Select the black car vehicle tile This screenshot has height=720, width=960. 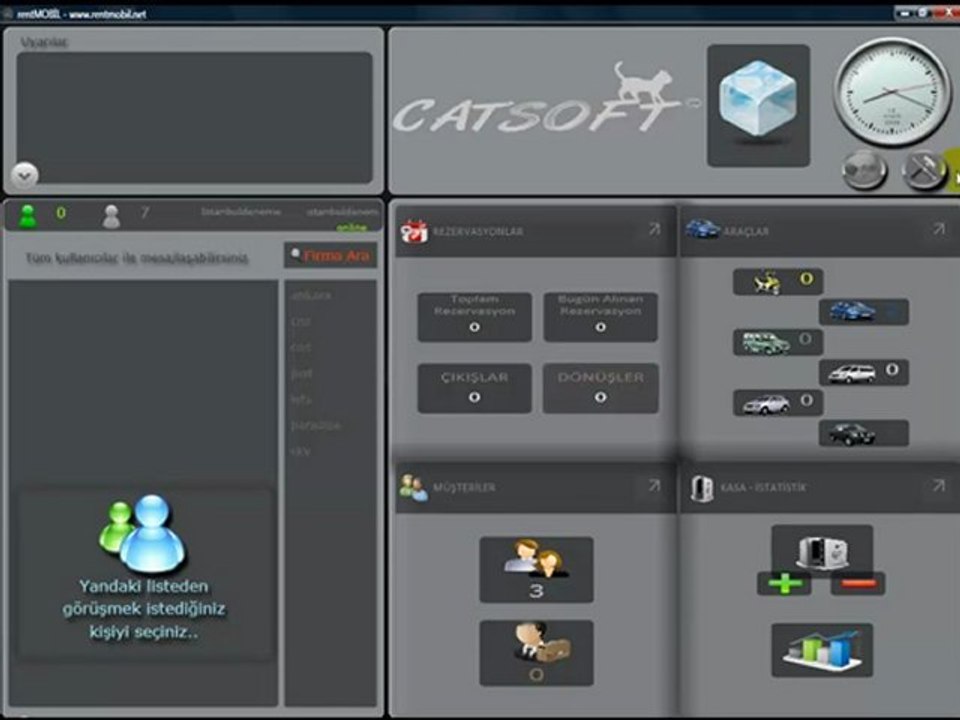click(x=864, y=433)
